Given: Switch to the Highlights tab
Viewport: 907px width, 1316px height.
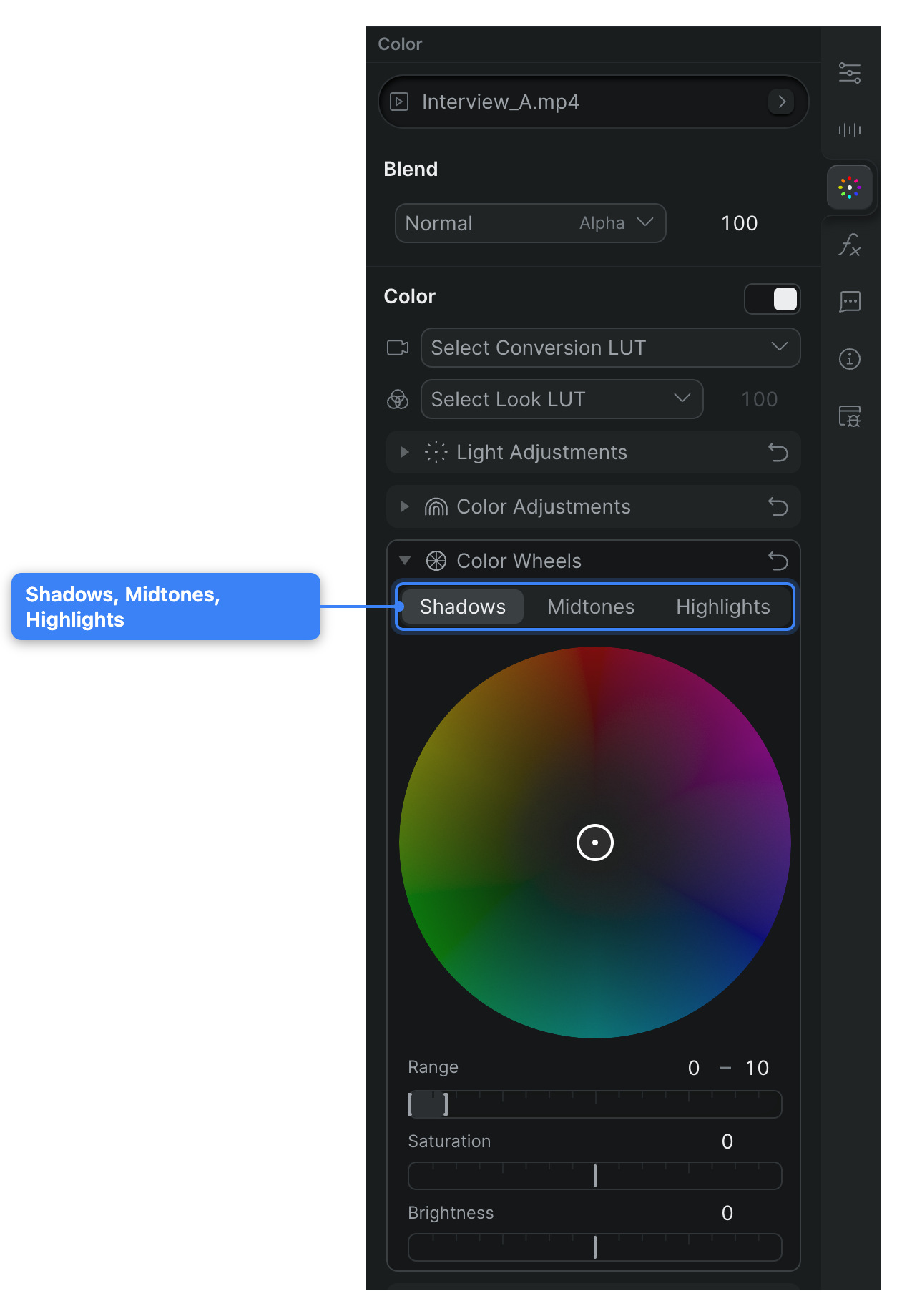Looking at the screenshot, I should [x=723, y=607].
